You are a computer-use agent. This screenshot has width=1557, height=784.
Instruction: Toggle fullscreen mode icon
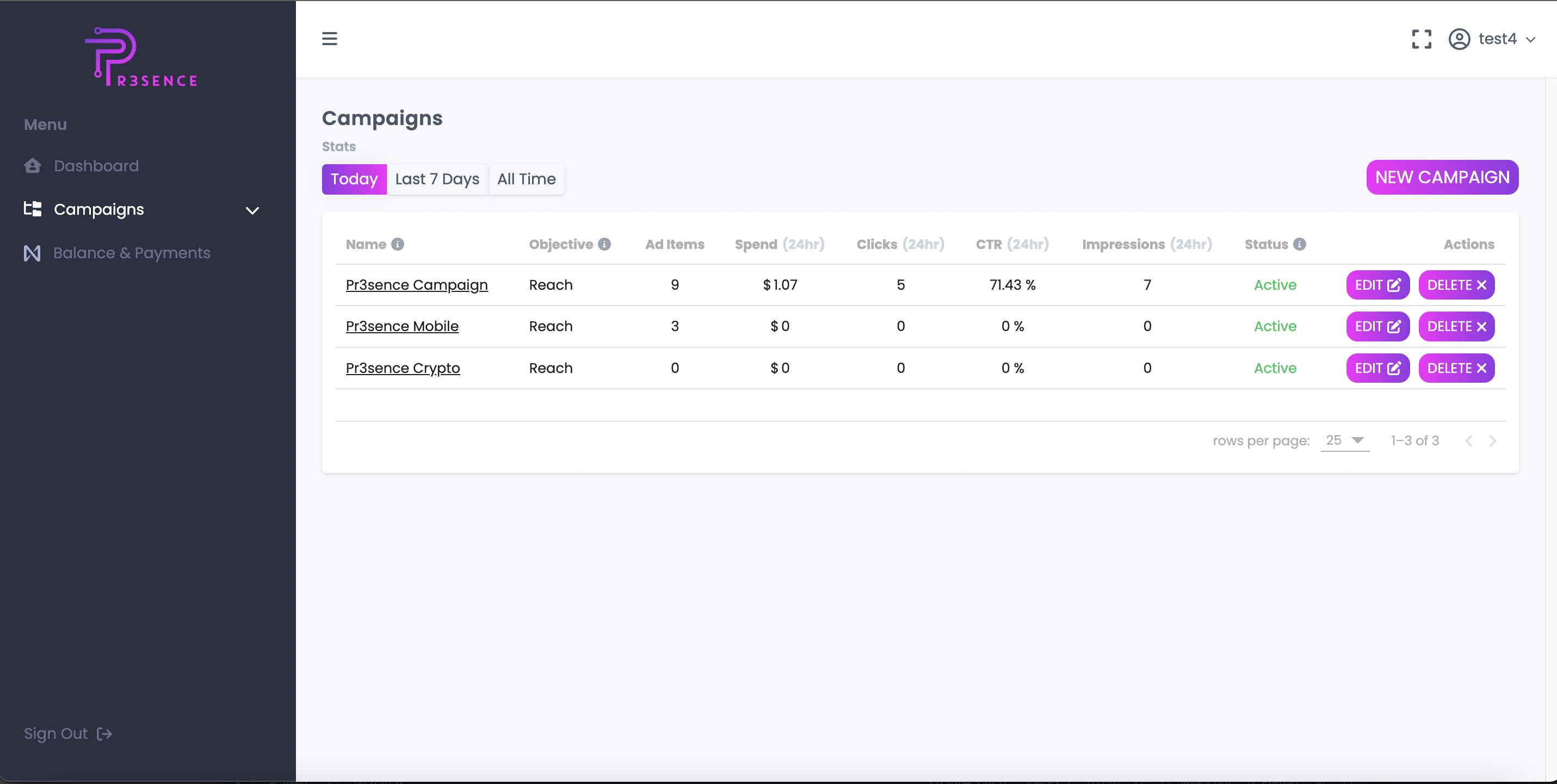pyautogui.click(x=1421, y=39)
